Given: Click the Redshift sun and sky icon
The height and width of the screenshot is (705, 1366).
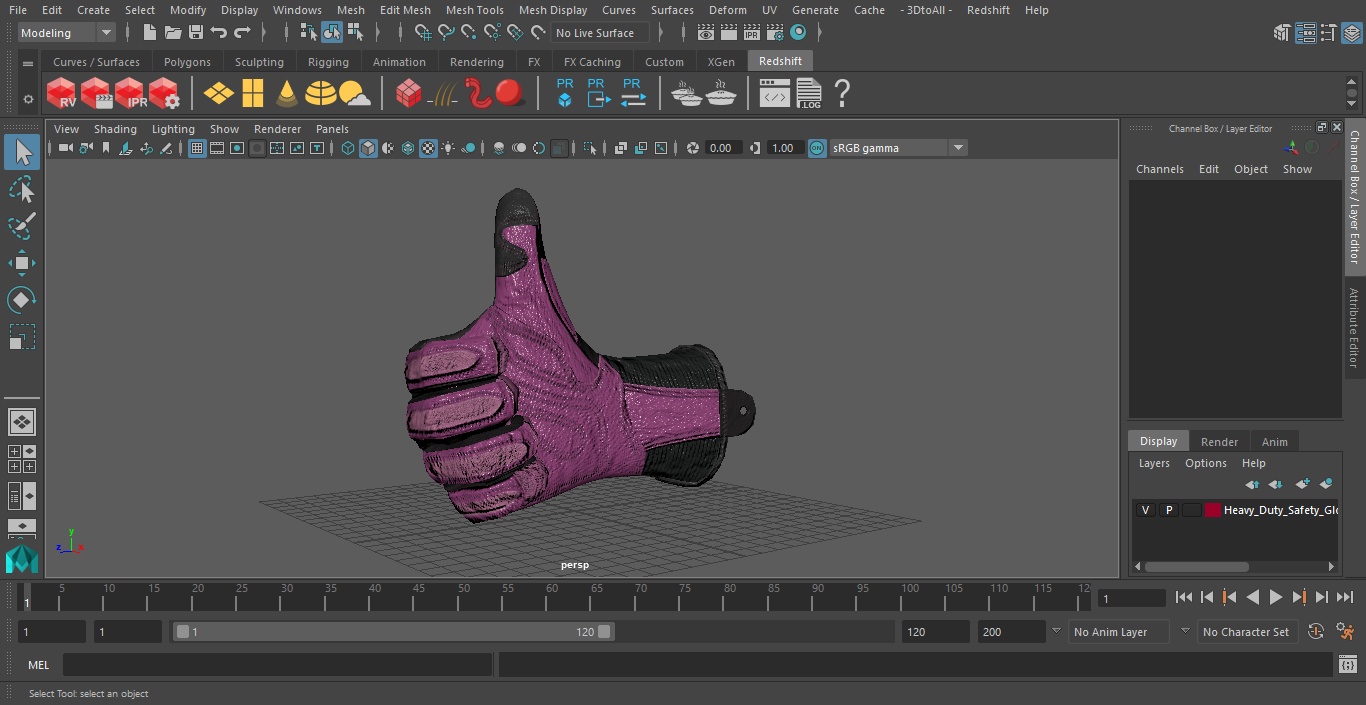Looking at the screenshot, I should [354, 94].
